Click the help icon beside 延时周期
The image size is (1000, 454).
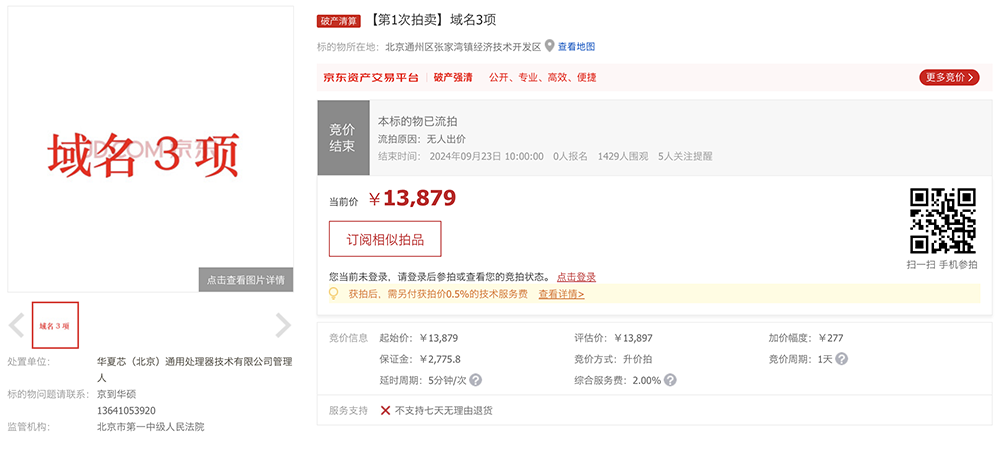coord(476,380)
